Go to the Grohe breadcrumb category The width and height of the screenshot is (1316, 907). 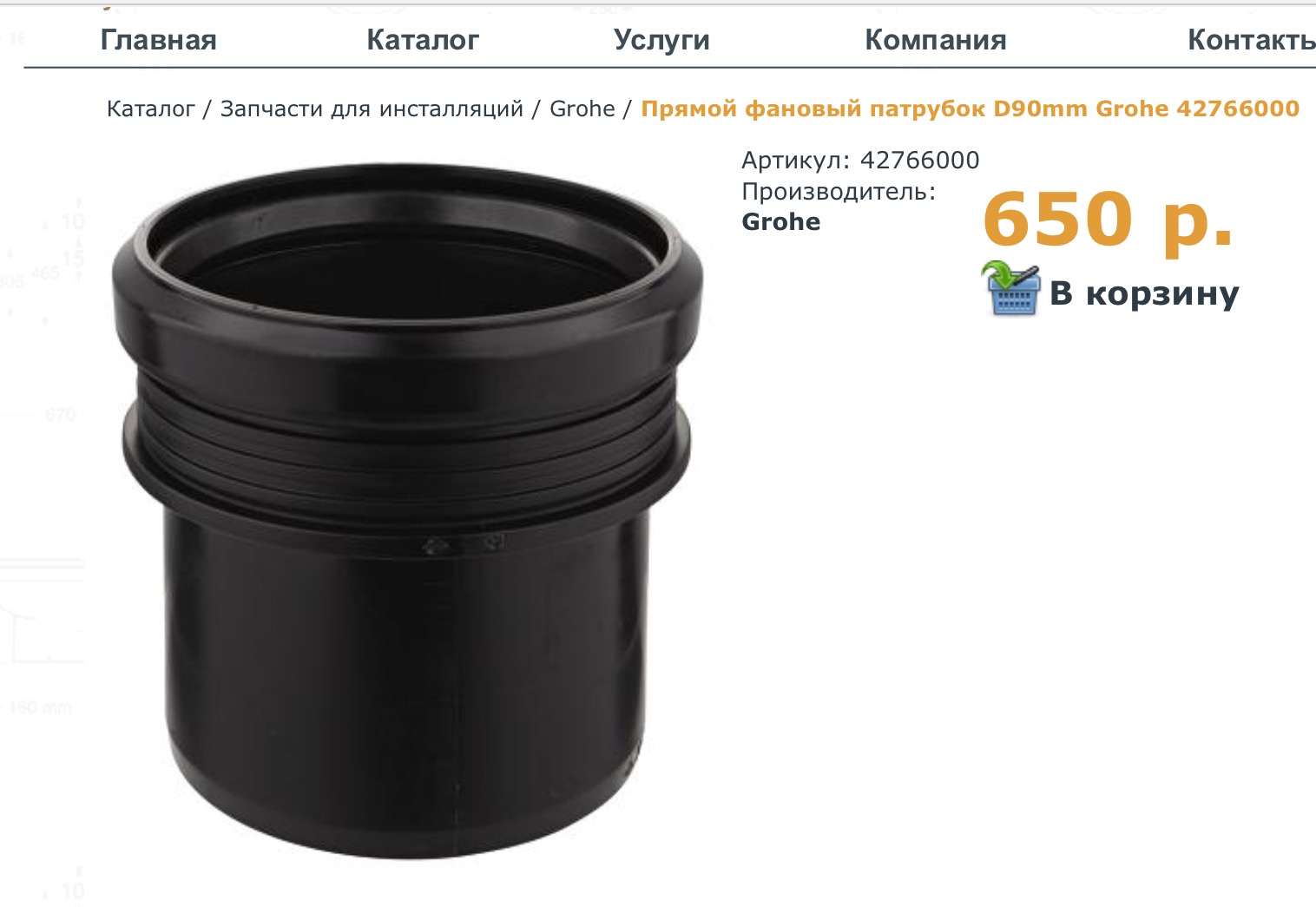(582, 108)
